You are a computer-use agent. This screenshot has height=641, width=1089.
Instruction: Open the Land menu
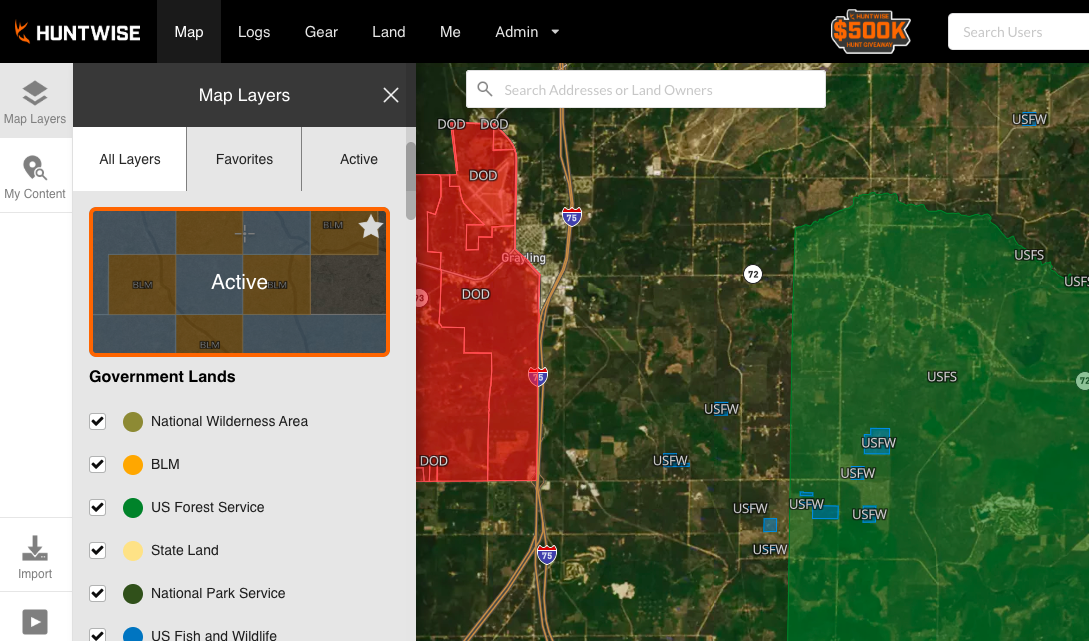point(388,32)
